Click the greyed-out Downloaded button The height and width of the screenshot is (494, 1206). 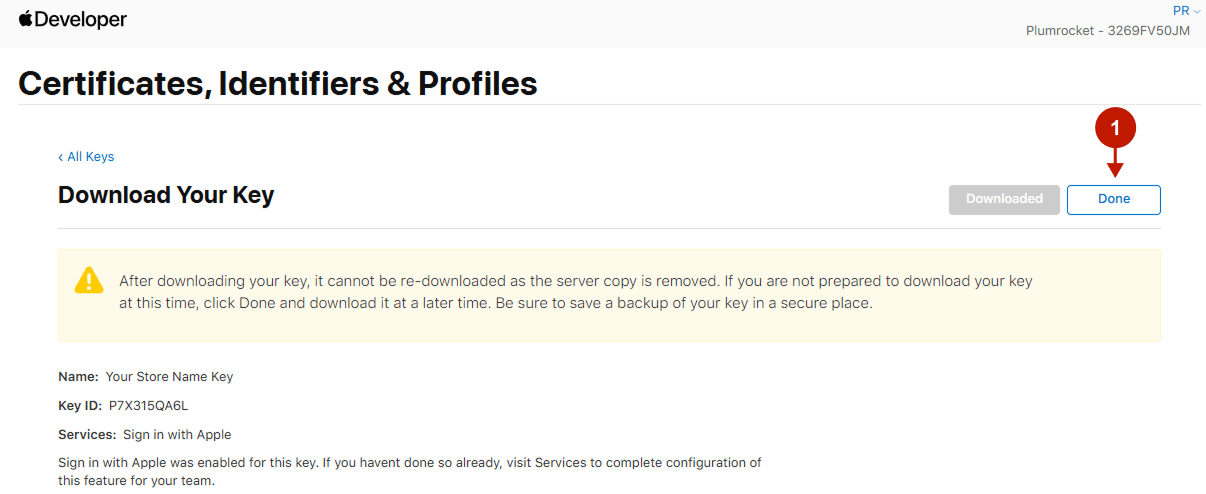coord(1003,199)
